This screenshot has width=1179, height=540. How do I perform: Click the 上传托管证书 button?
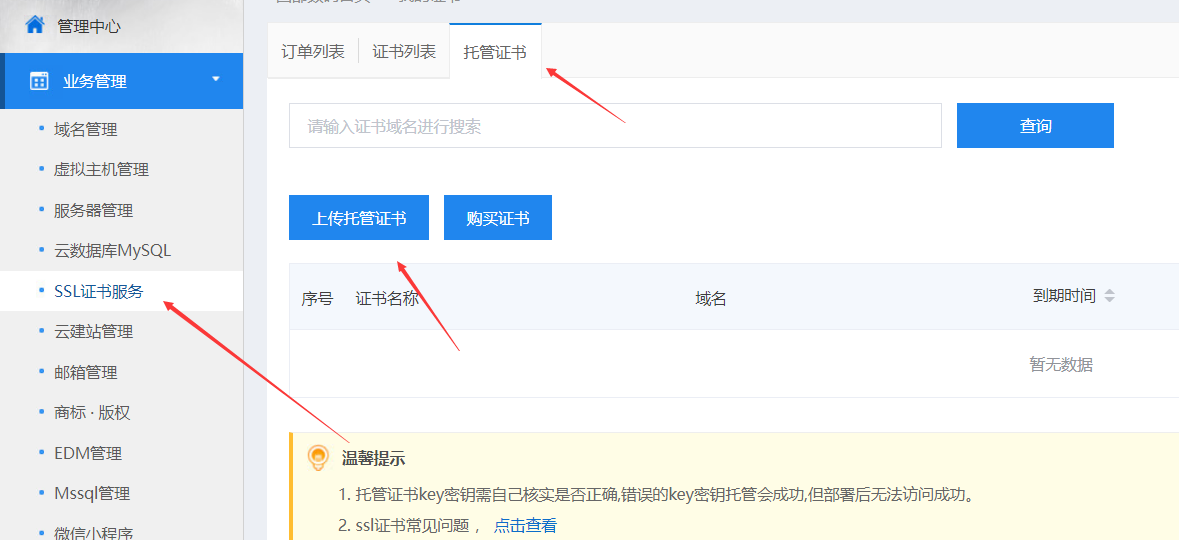[x=359, y=218]
